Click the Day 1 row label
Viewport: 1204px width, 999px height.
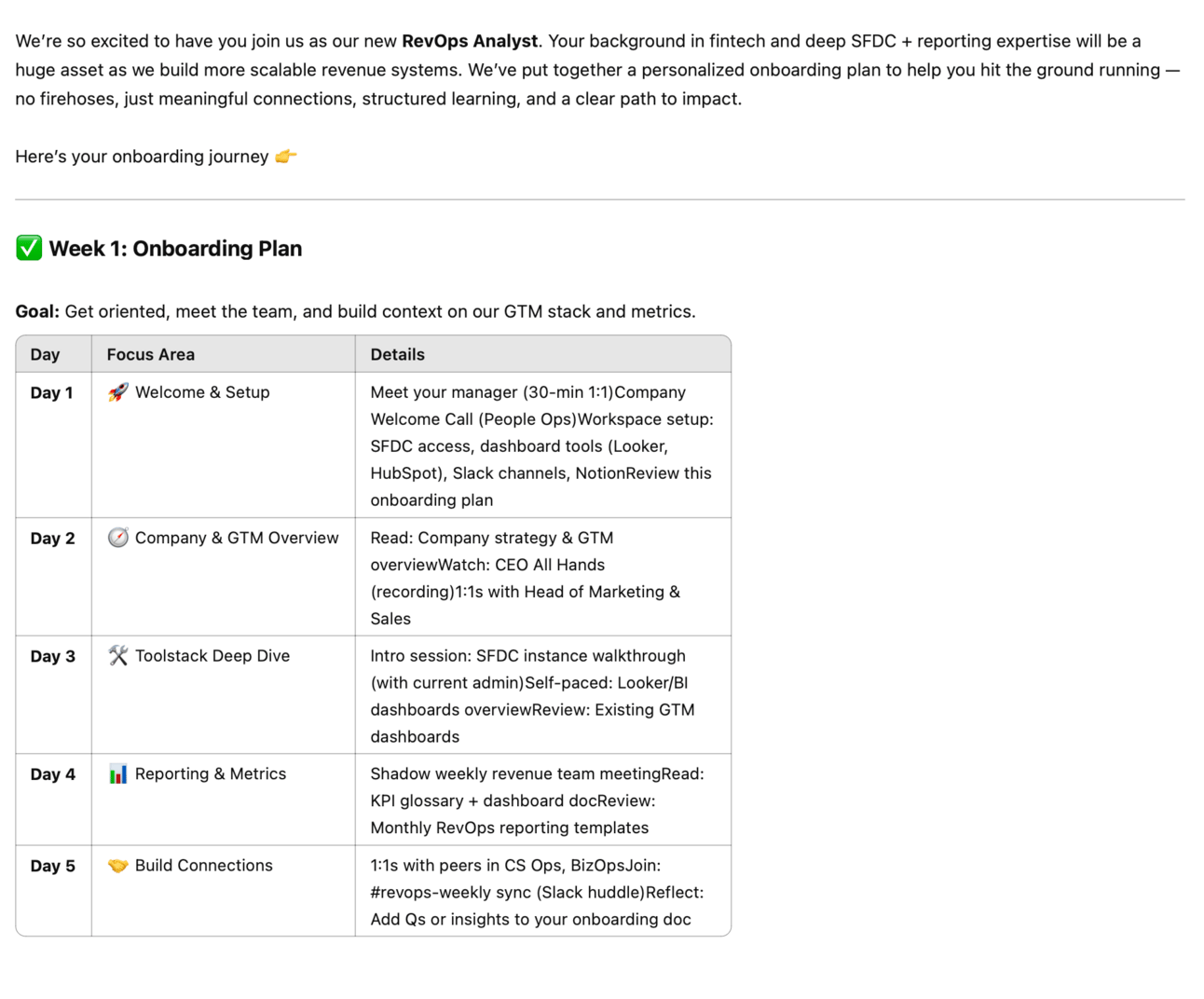51,393
